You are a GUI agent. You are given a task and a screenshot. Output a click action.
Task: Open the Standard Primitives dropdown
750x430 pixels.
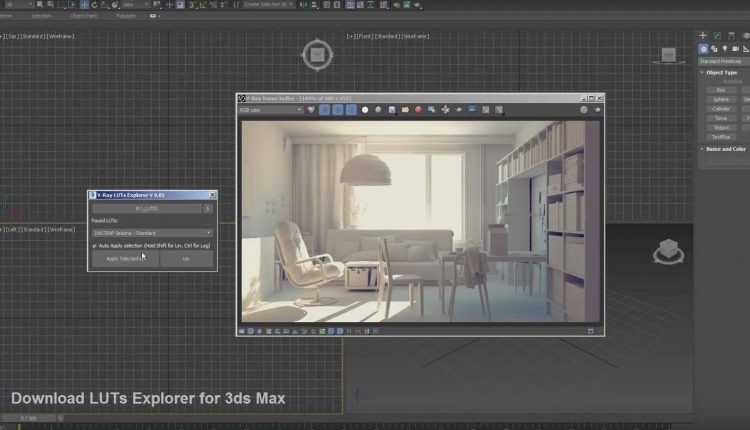[723, 61]
